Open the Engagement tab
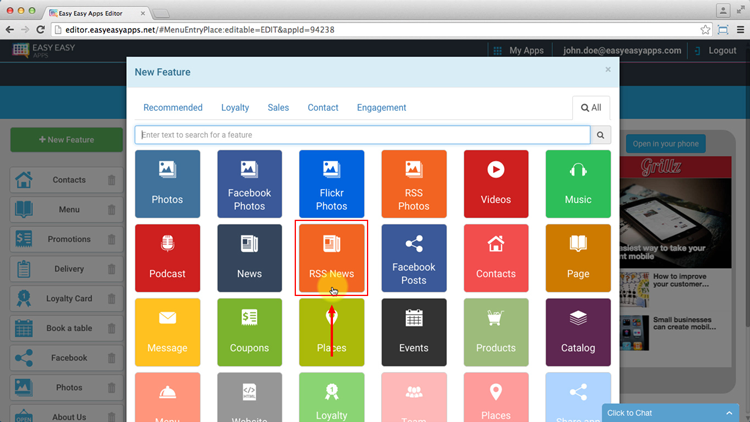The image size is (750, 422). pyautogui.click(x=381, y=108)
